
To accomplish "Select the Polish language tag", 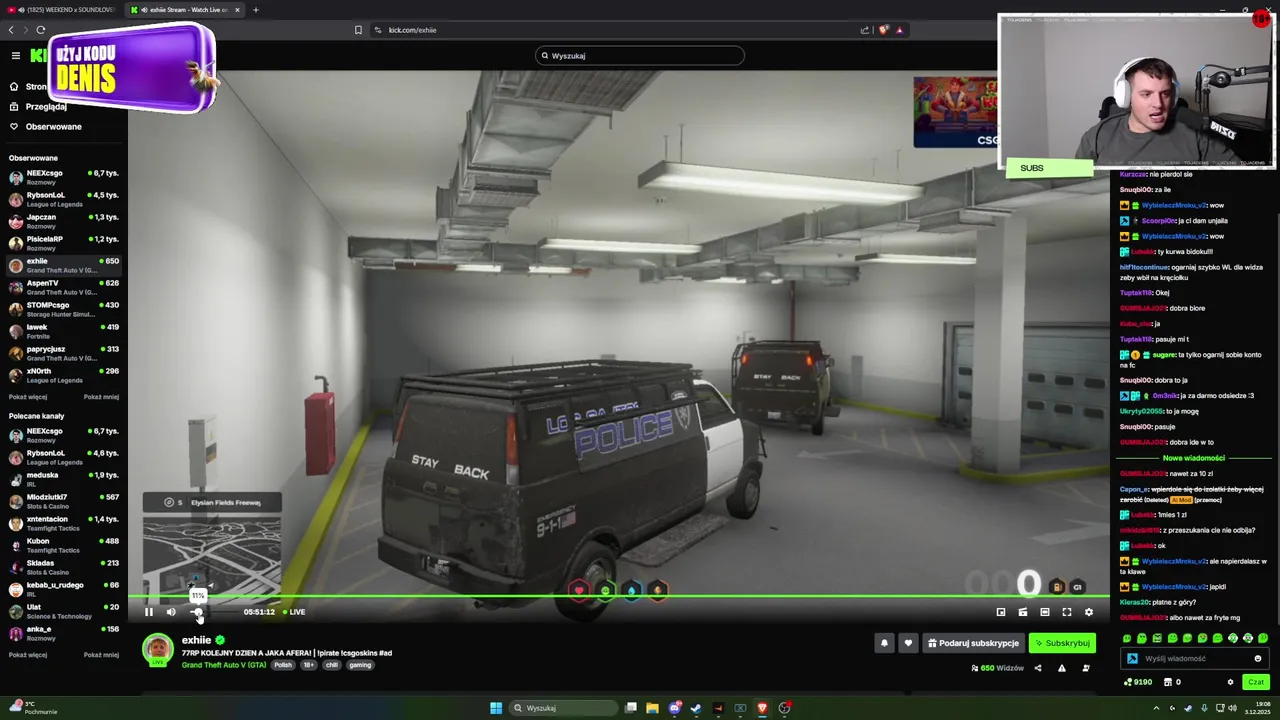I will [283, 665].
